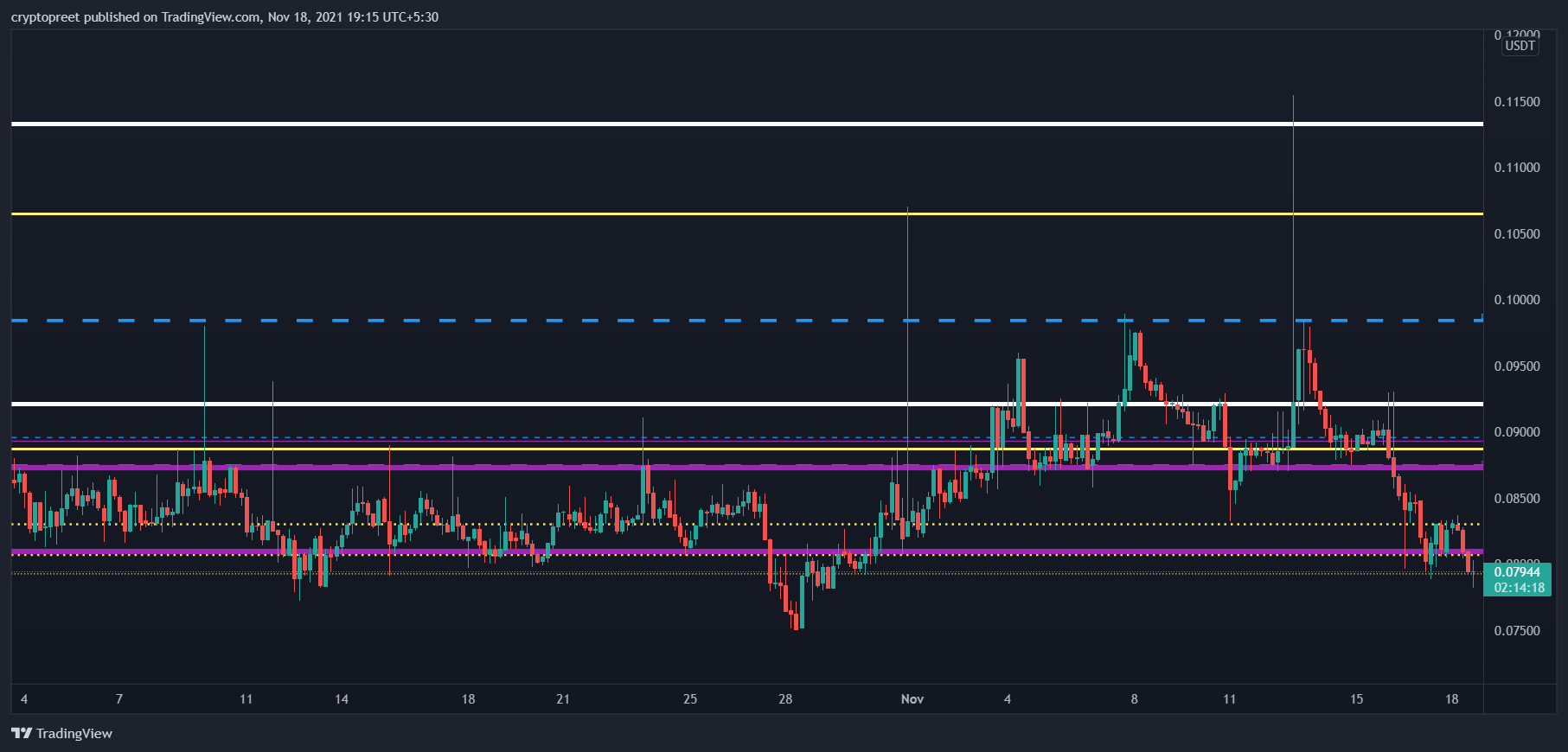The image size is (1568, 752).
Task: Click the TradingView logo at bottom left
Action: [x=61, y=733]
